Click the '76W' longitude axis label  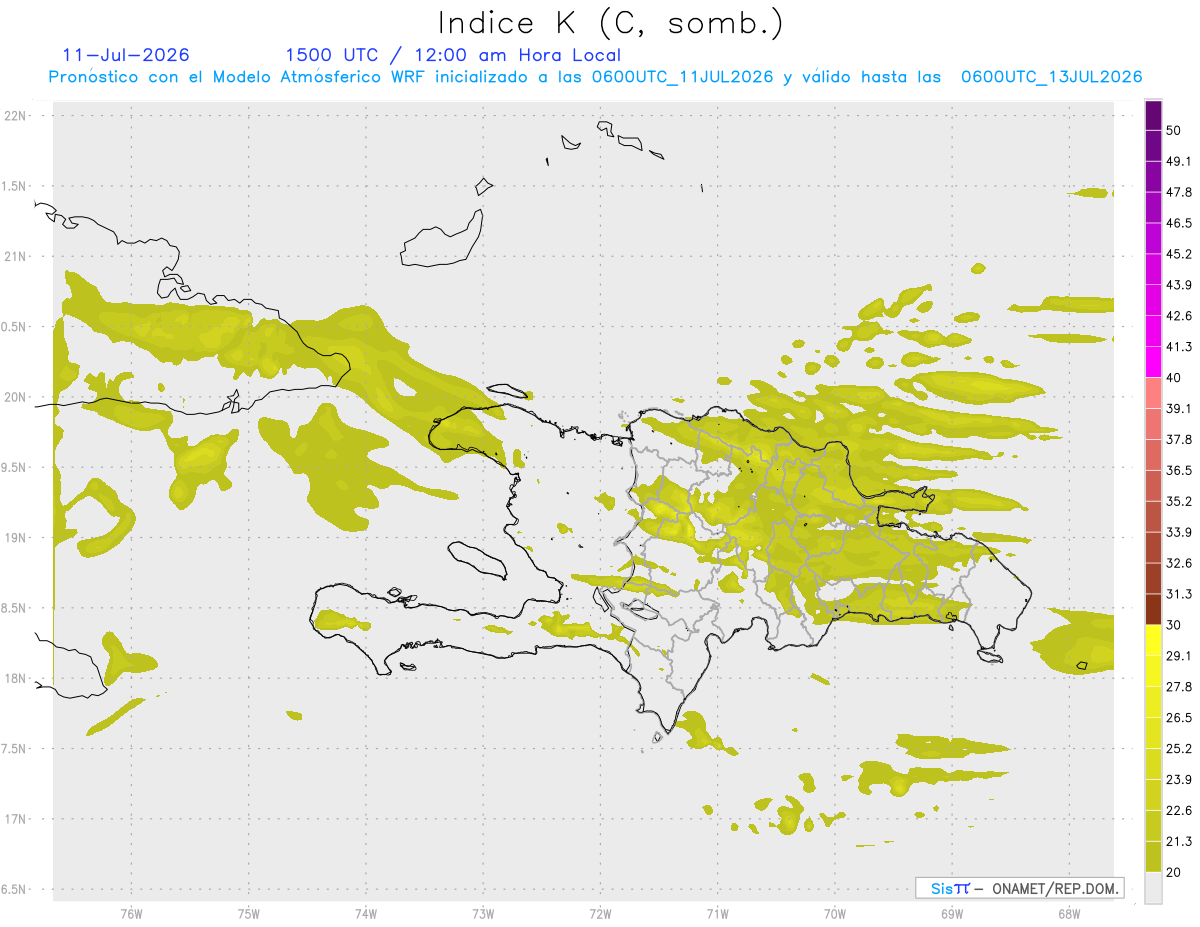pyautogui.click(x=131, y=914)
